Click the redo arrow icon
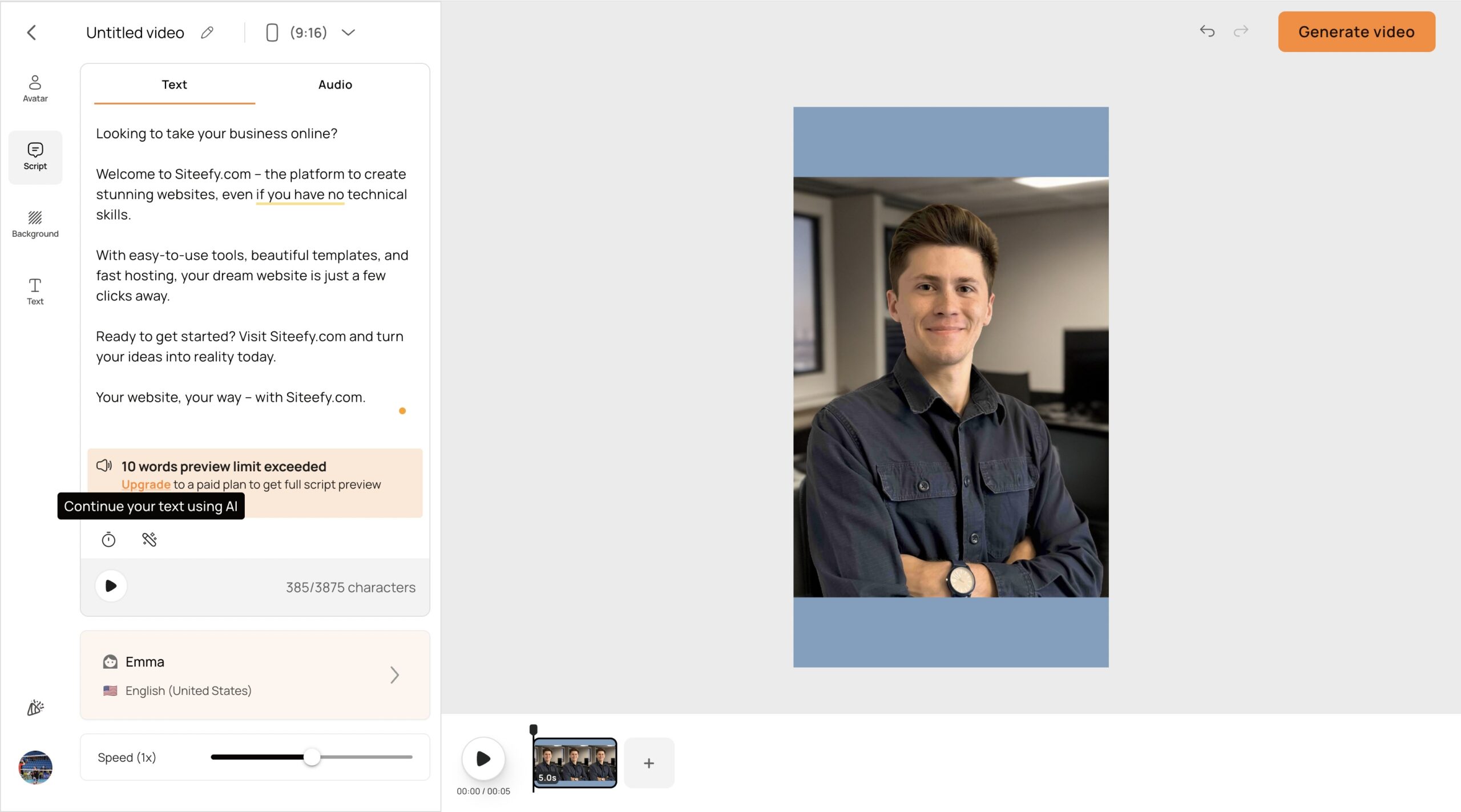1461x812 pixels. point(1241,31)
